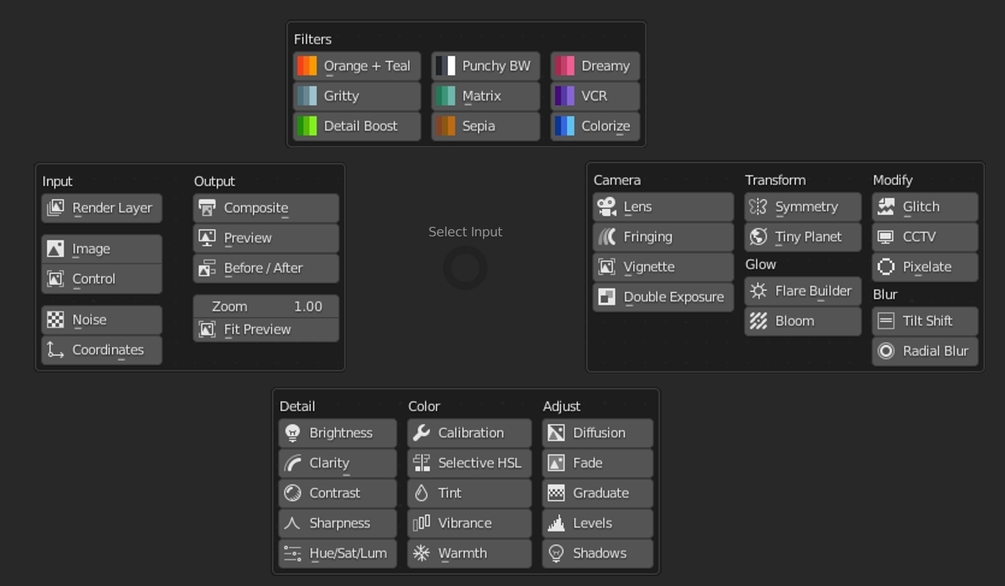
Task: Apply the Orange + Teal filter
Action: pos(357,65)
